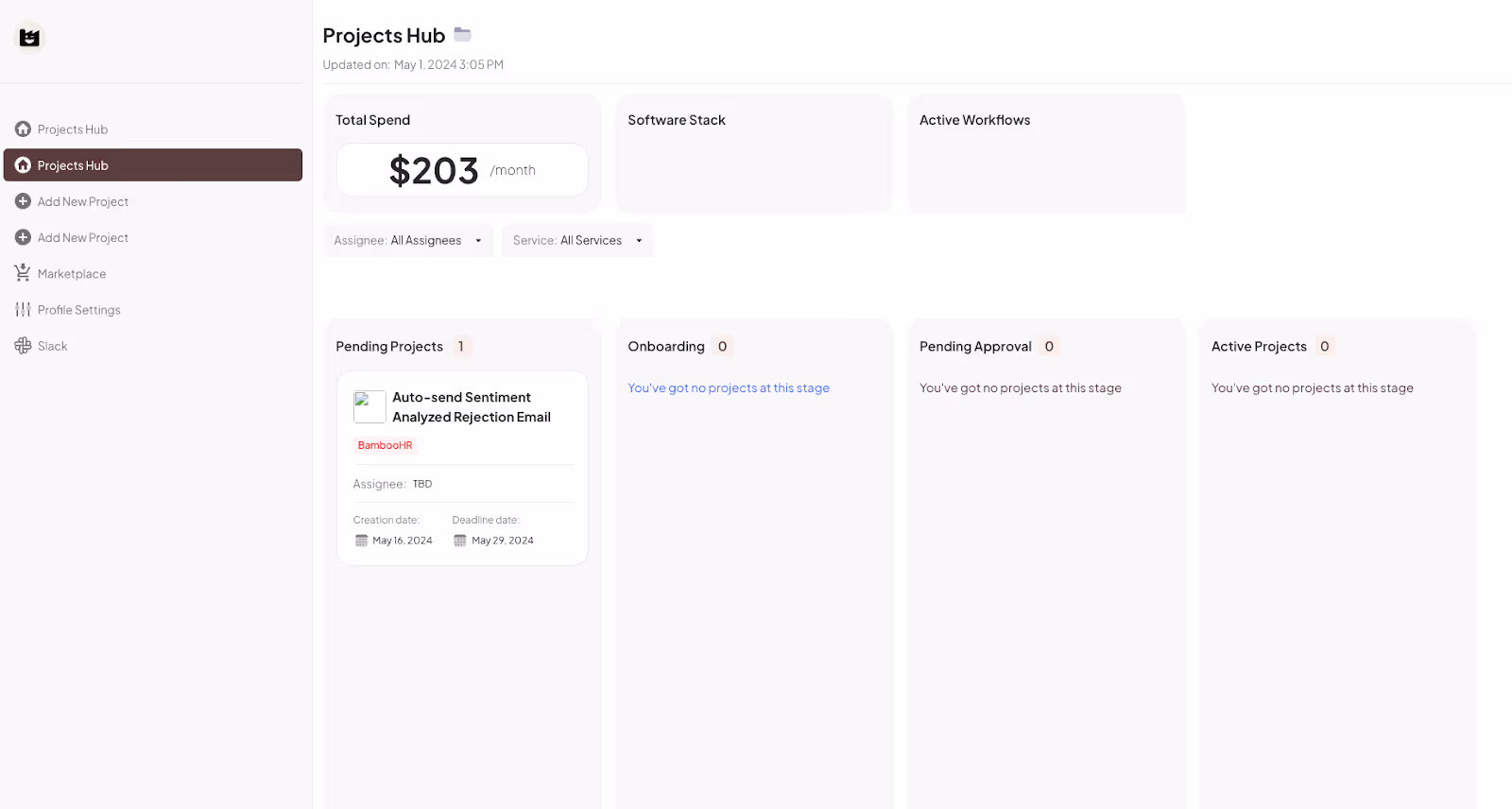Click the app logo in the sidebar

click(x=29, y=37)
